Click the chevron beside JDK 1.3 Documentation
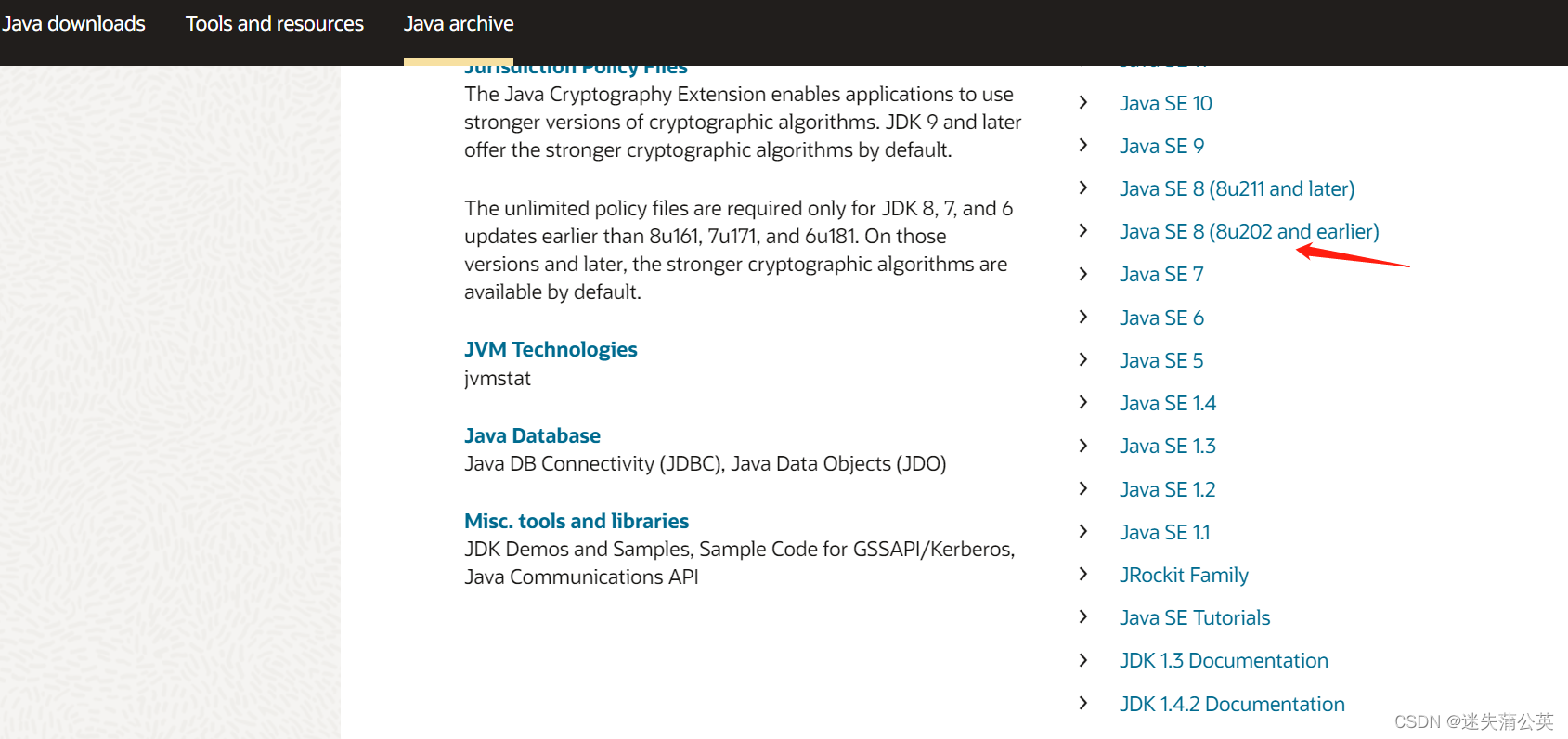1568x739 pixels. pos(1082,660)
